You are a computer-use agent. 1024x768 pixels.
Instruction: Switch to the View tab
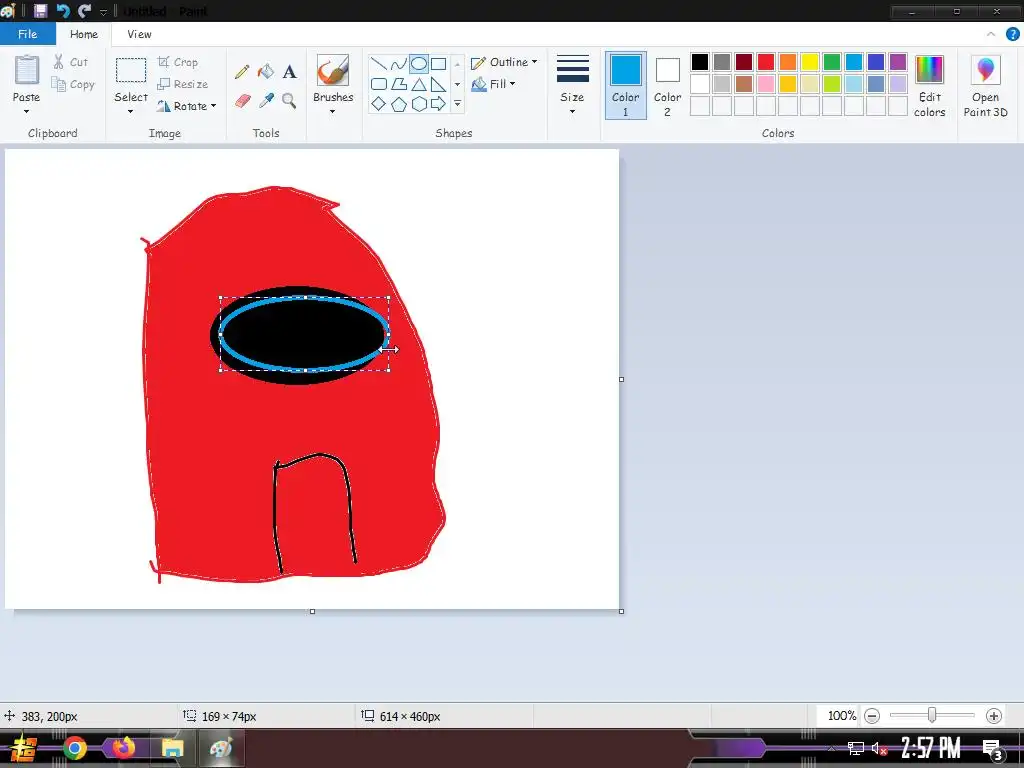[139, 34]
